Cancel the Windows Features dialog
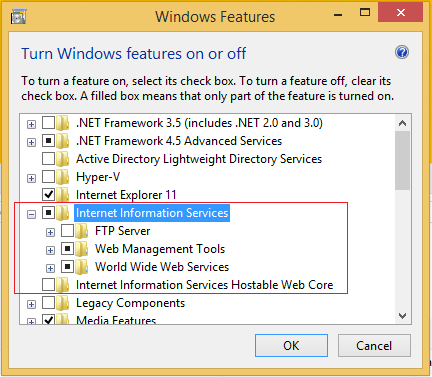 tap(374, 346)
